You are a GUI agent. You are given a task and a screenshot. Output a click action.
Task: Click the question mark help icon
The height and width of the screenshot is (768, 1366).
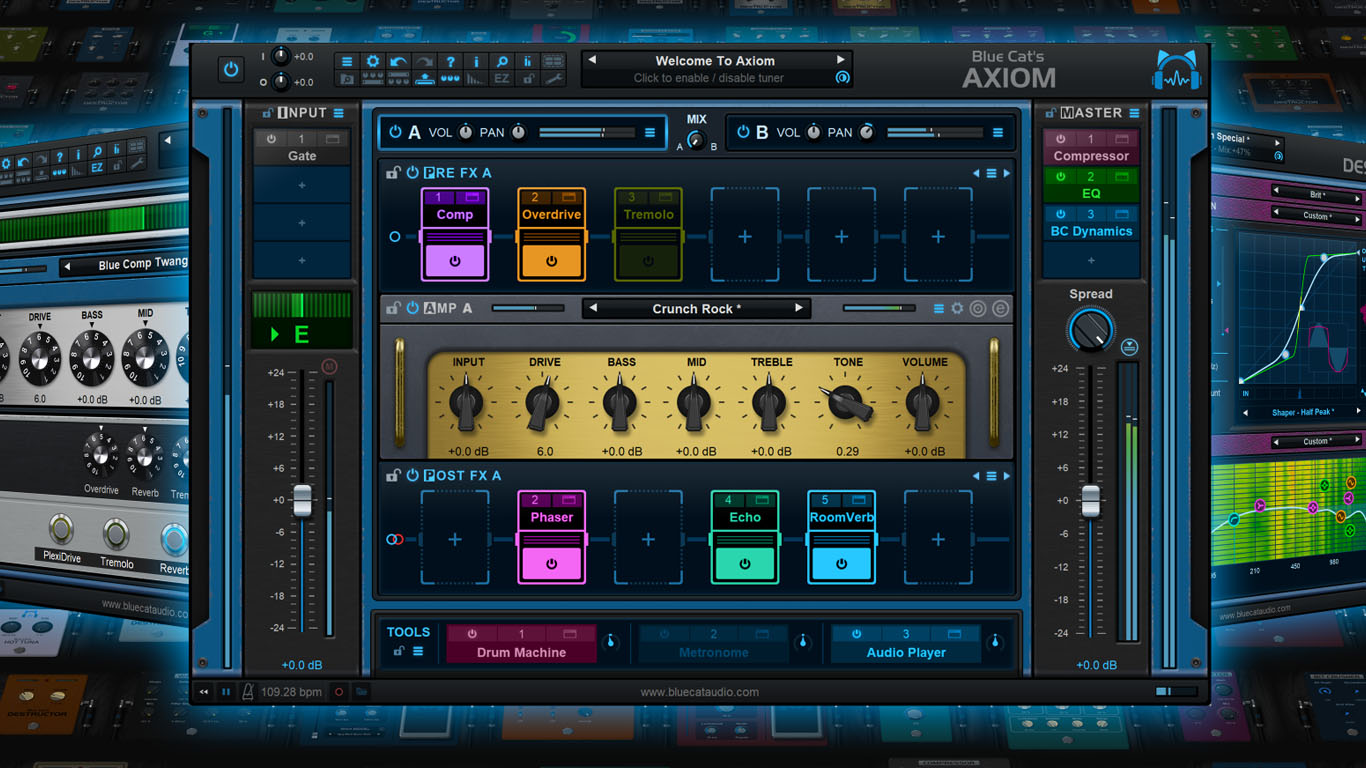[451, 61]
